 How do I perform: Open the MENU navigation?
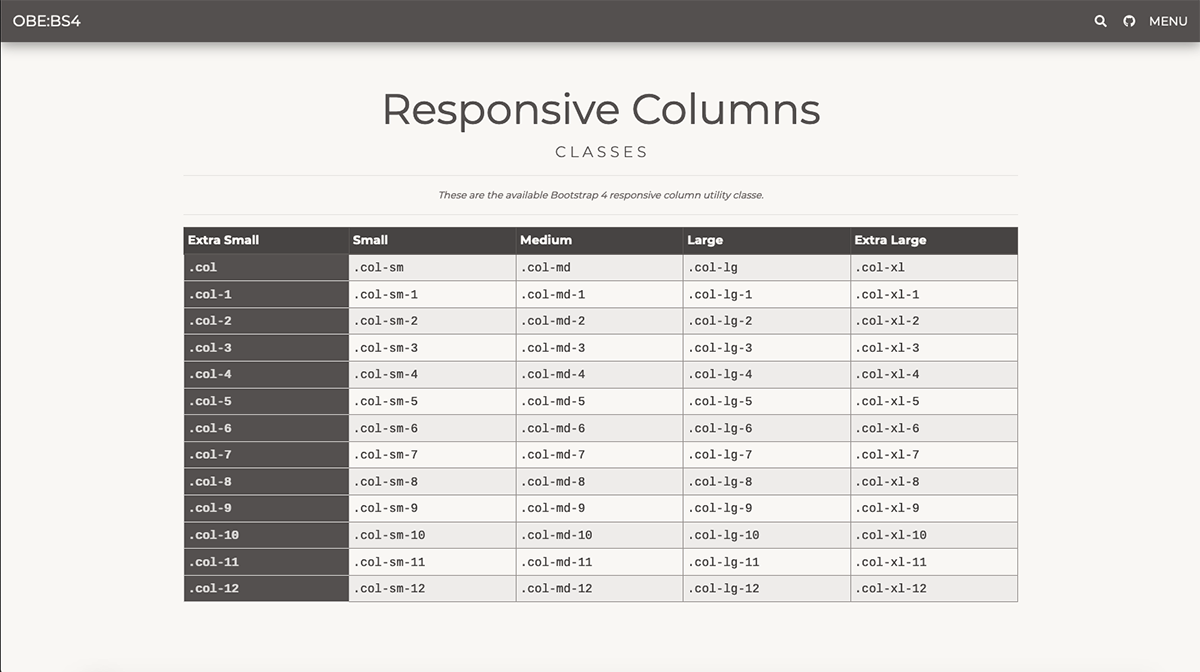[1168, 21]
